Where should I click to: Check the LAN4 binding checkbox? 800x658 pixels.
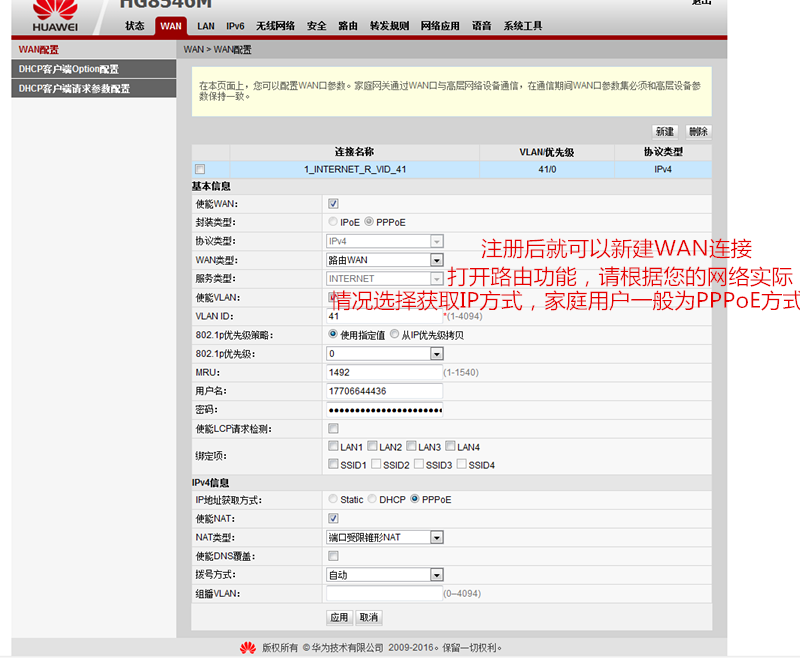pyautogui.click(x=450, y=446)
